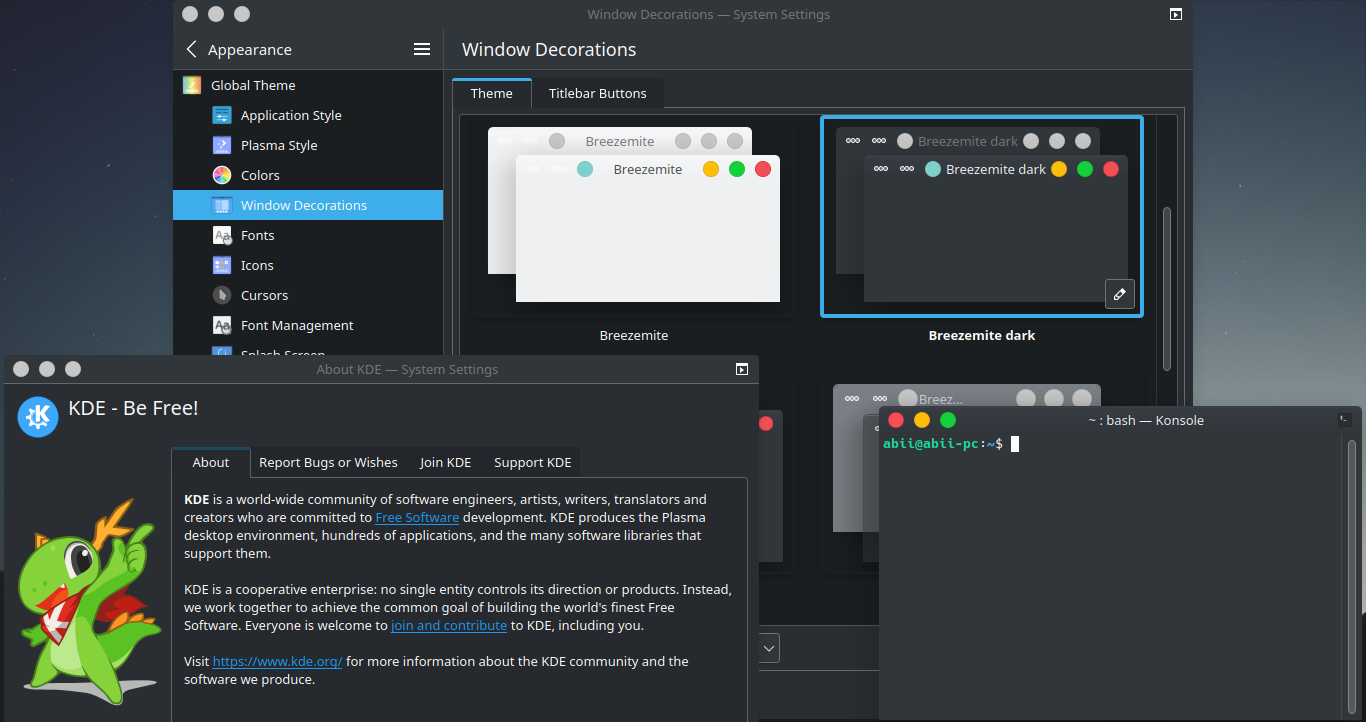Click the Konsole titlebar terminal icon

click(1345, 420)
